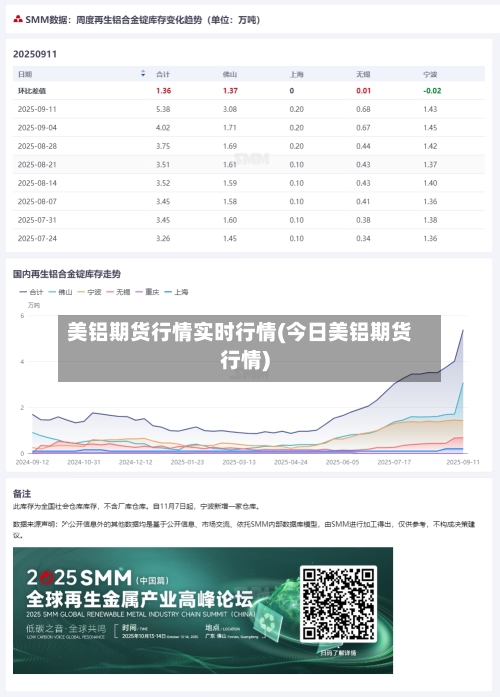Select the 1.43 宁波 value

tap(430, 109)
